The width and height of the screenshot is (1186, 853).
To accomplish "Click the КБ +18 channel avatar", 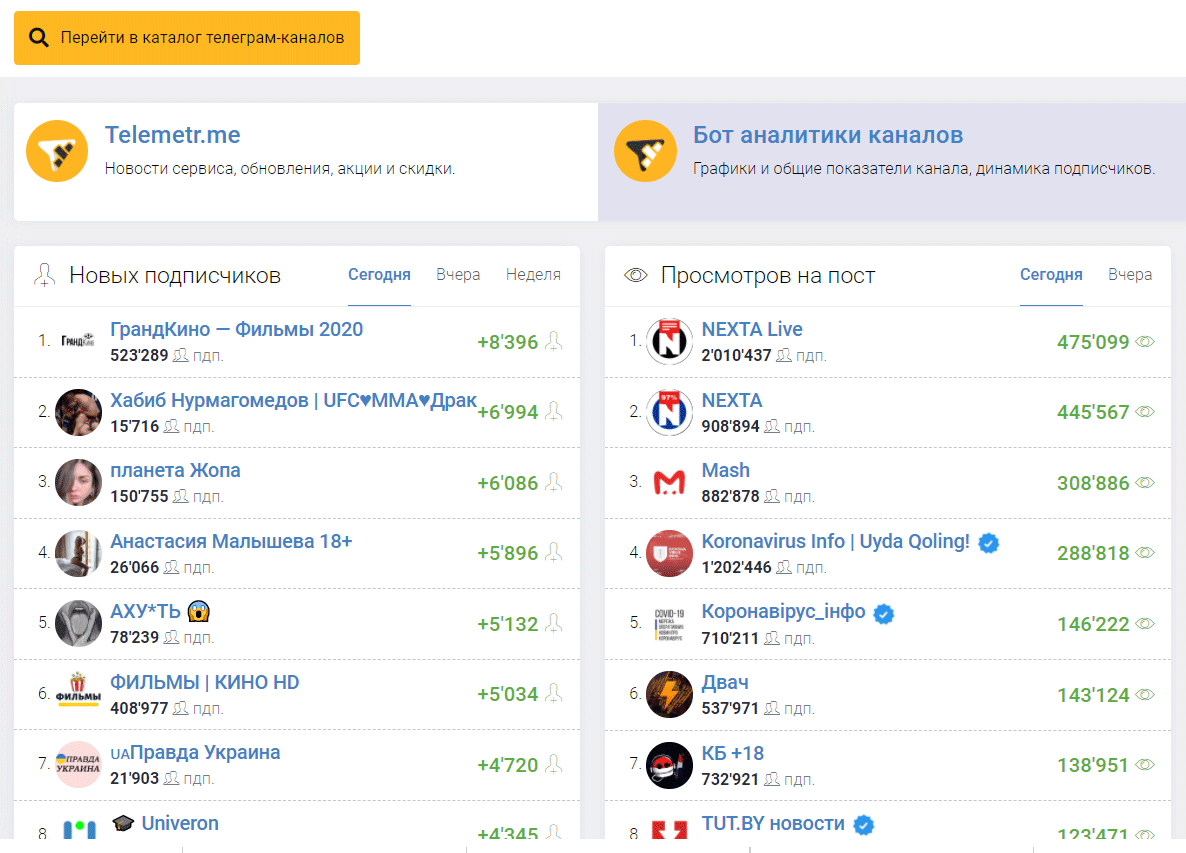I will coord(669,765).
